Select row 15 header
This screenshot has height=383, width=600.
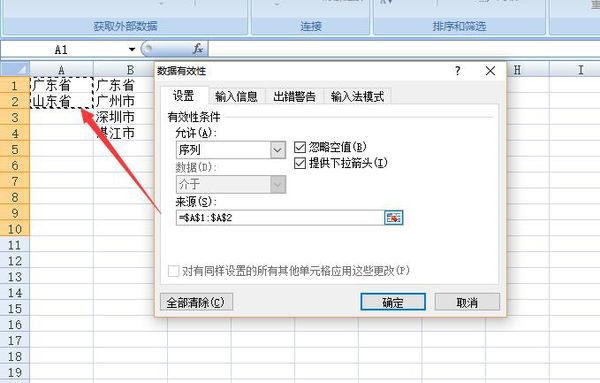tap(15, 308)
